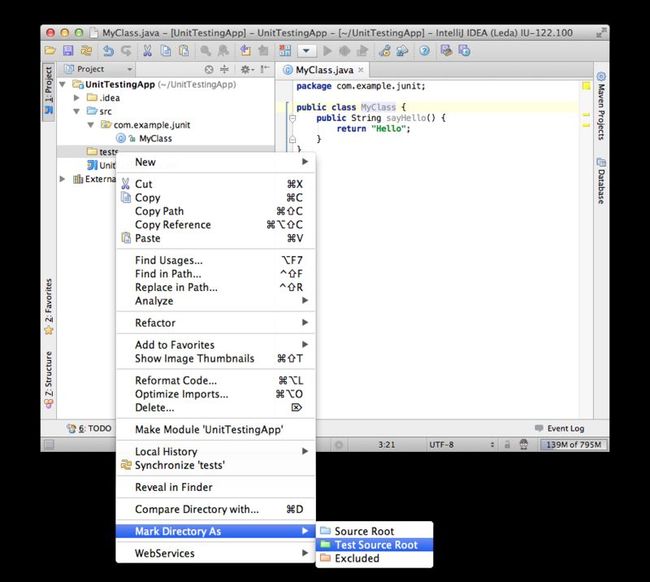Viewport: 650px width, 582px height.
Task: Click the Copy toolbar icon
Action: click(166, 51)
